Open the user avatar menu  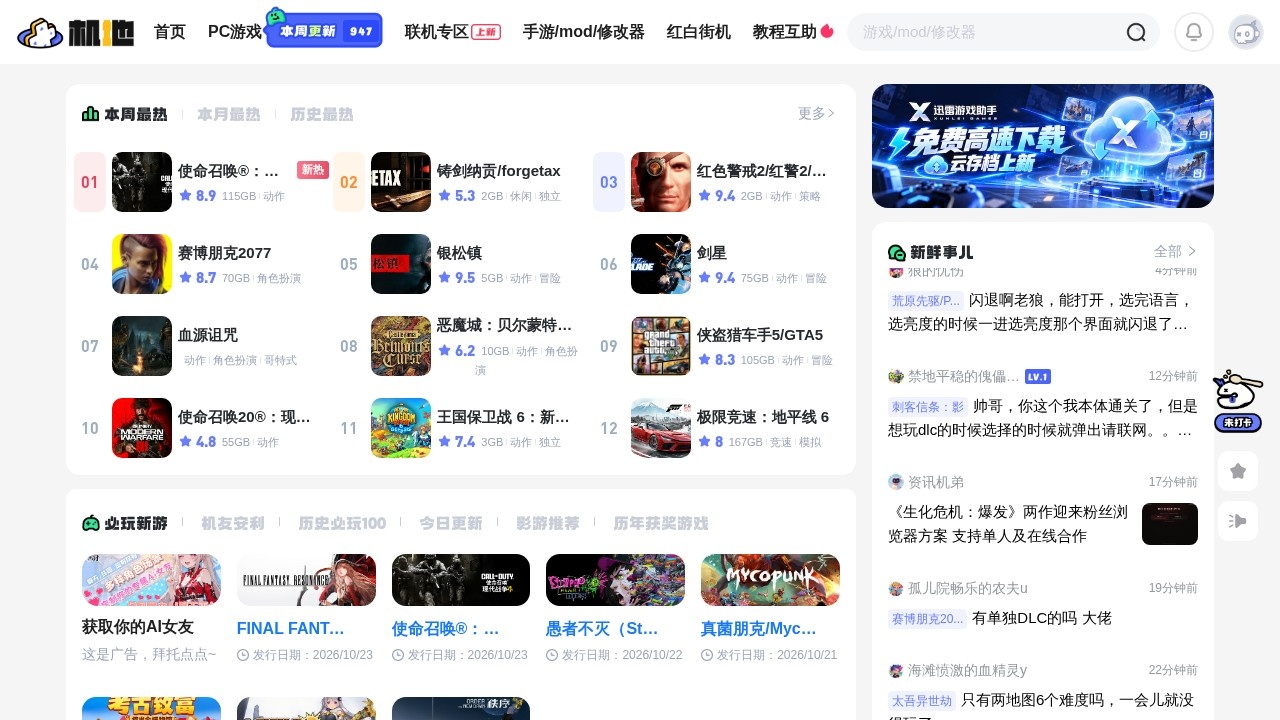pyautogui.click(x=1246, y=32)
